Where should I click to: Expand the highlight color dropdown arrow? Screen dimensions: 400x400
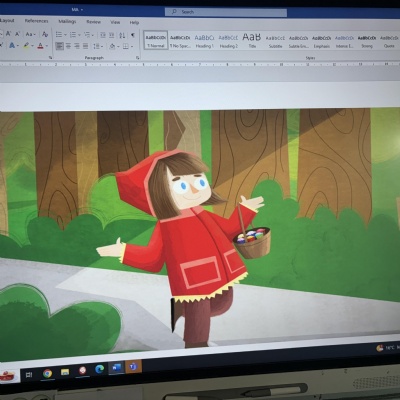pos(32,46)
